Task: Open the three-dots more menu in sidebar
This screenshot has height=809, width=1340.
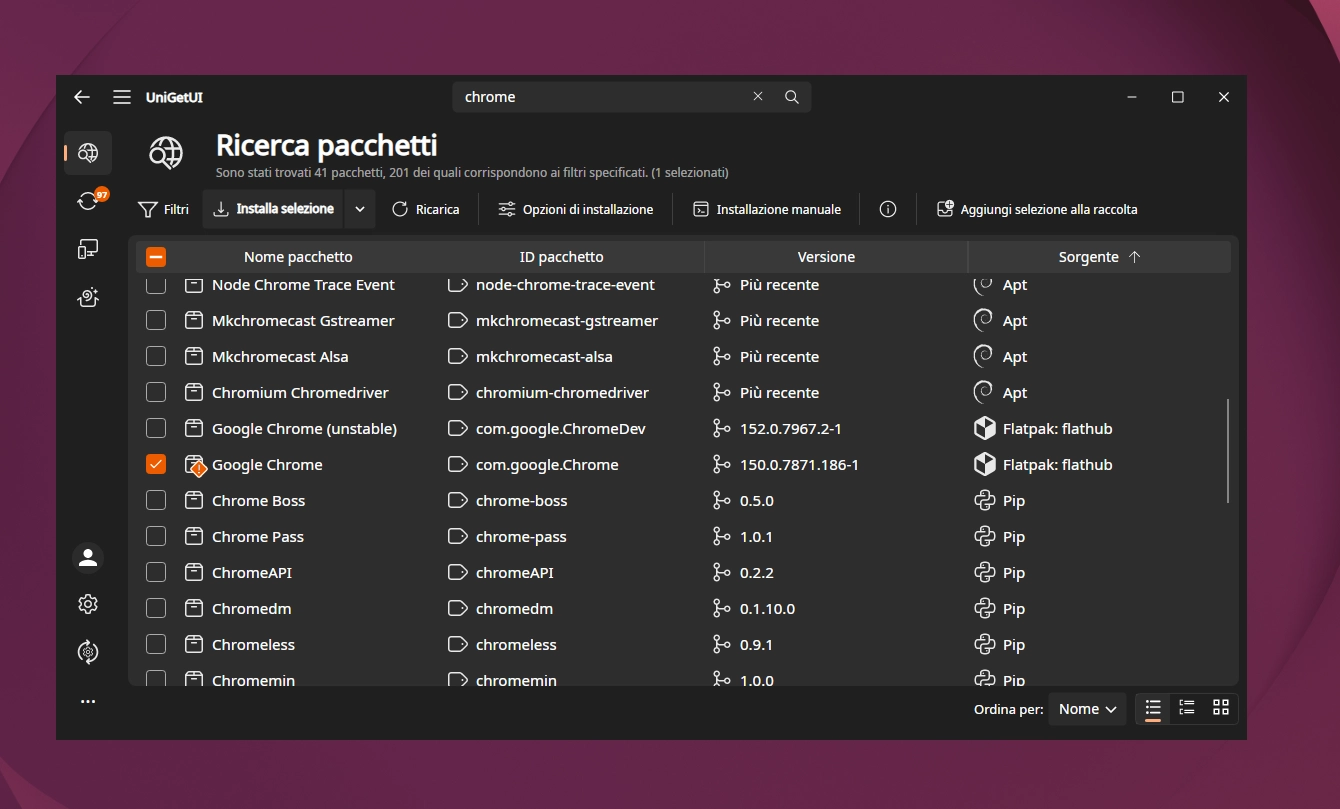Action: click(88, 702)
